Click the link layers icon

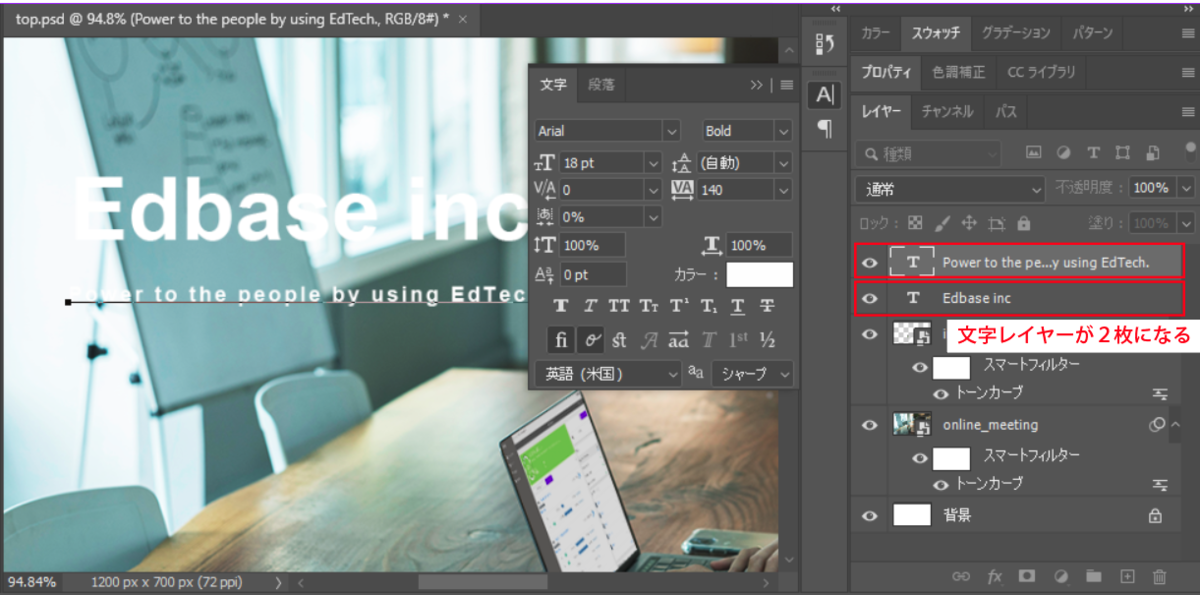tap(961, 576)
